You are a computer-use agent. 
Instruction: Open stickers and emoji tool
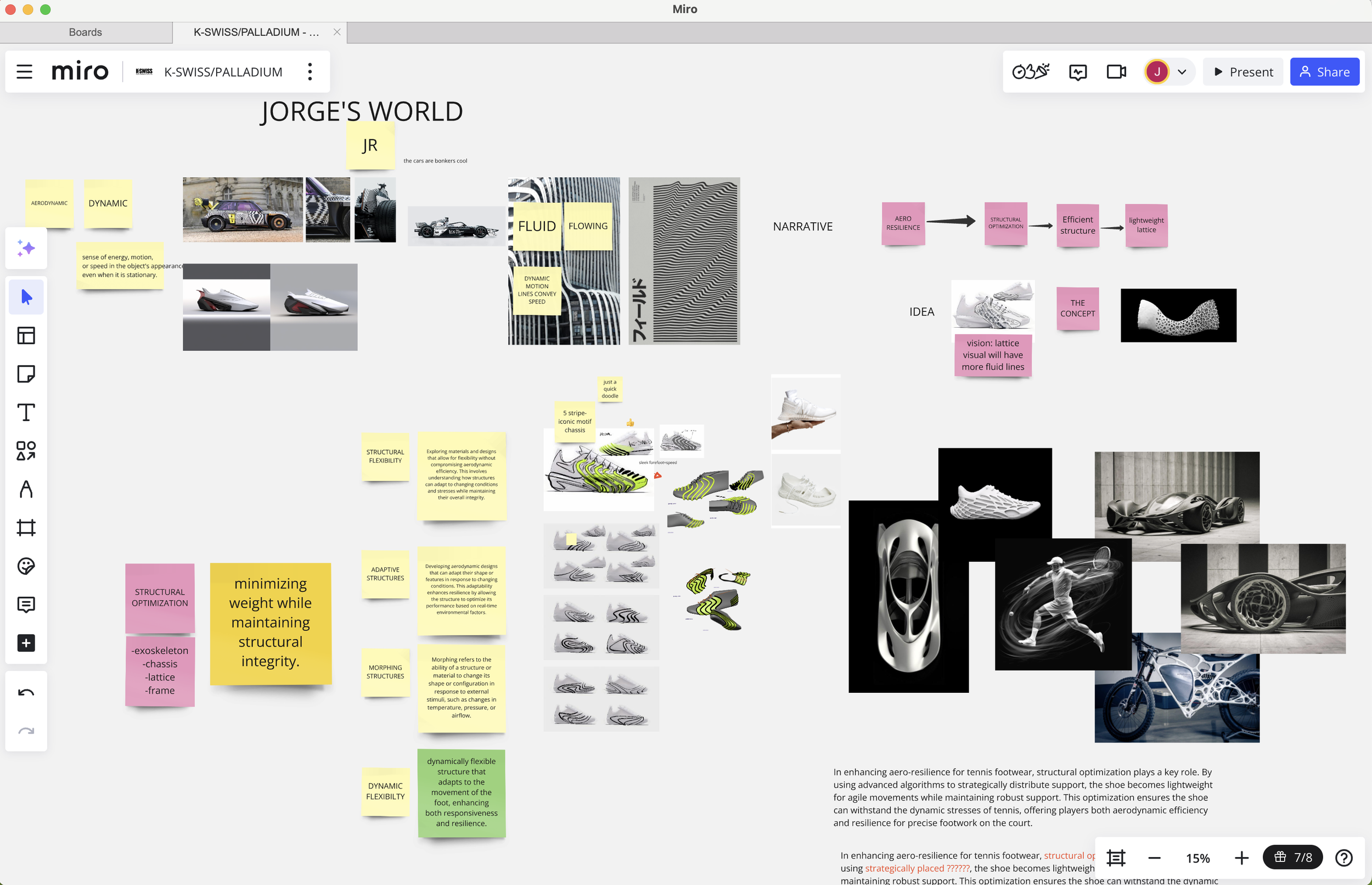click(26, 566)
